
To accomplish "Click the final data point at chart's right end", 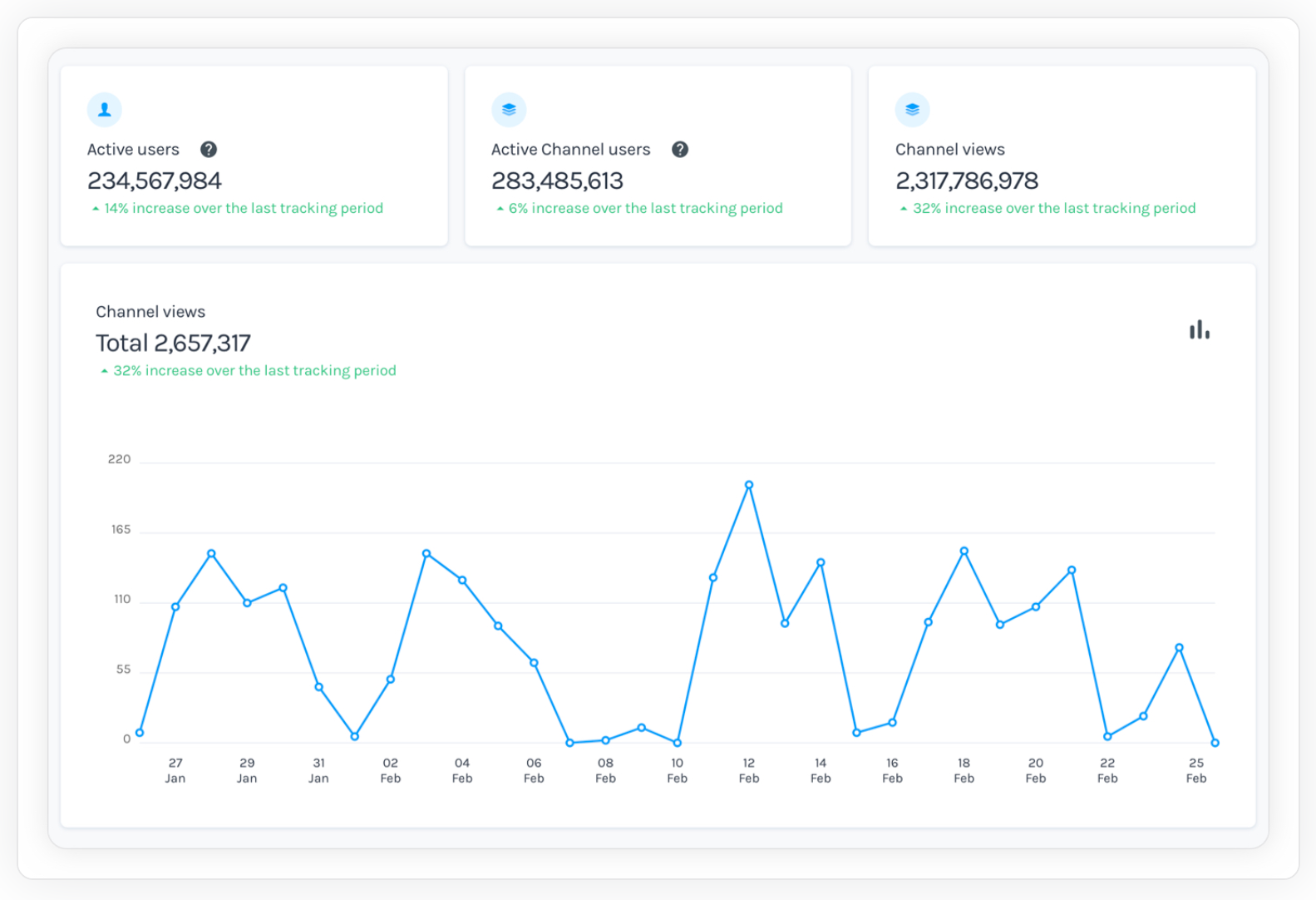I will [1215, 743].
